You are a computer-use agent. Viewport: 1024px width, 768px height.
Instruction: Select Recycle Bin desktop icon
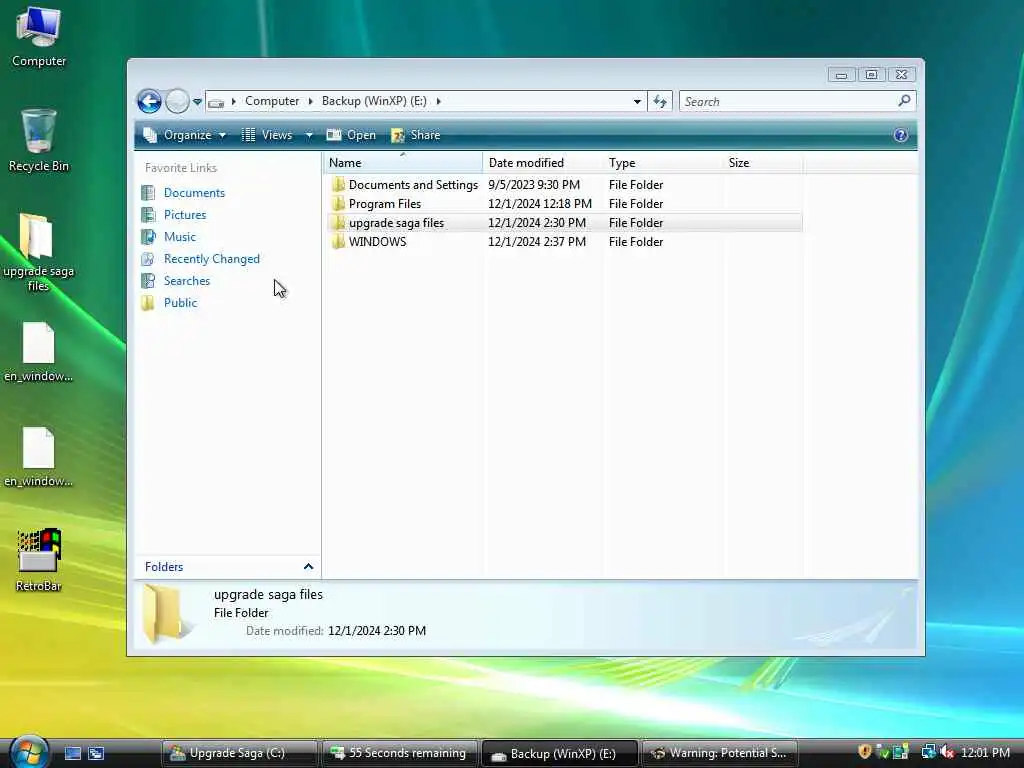click(39, 141)
